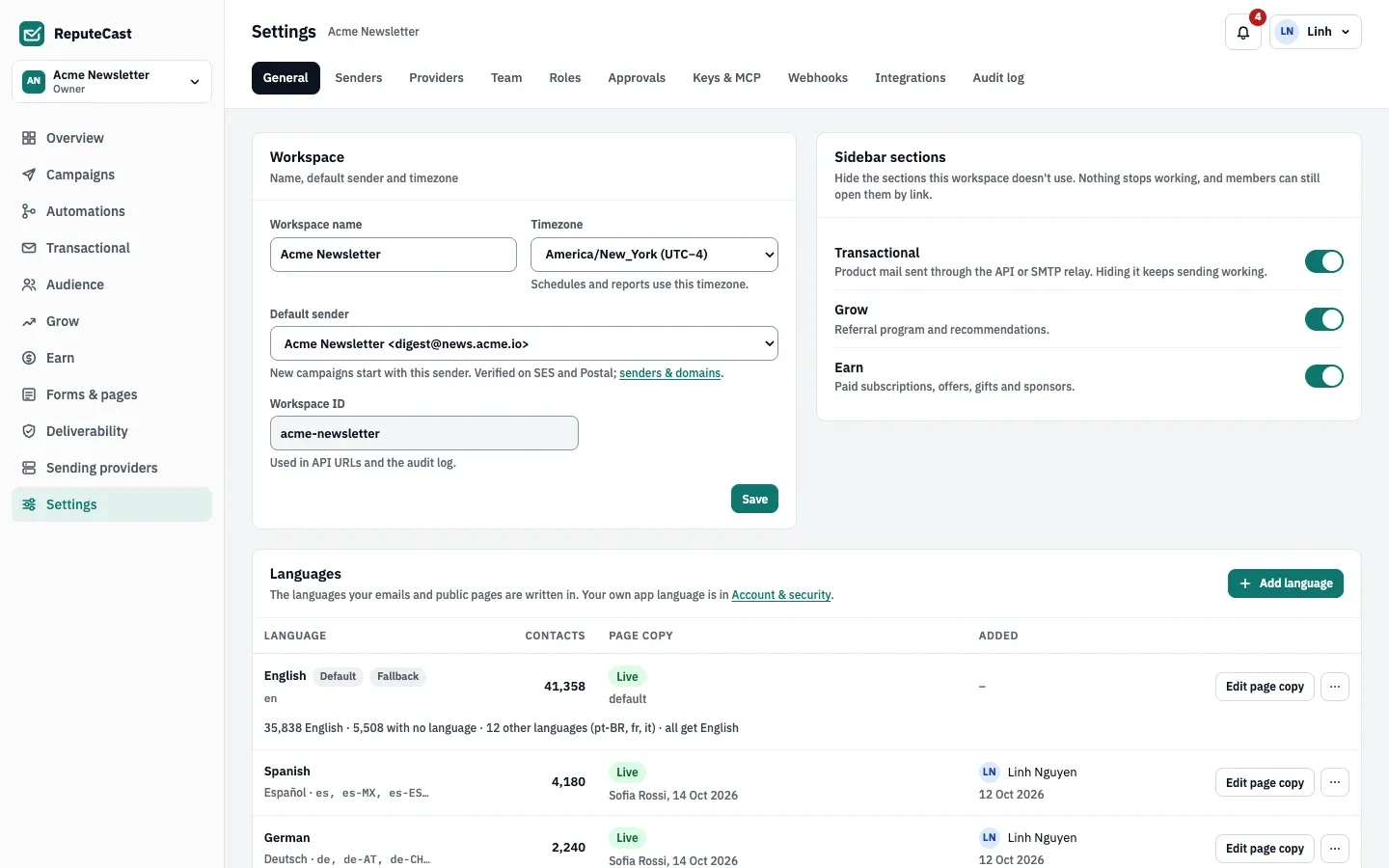Click the ReputeCast logo icon
Screen dimensions: 1389x868
click(32, 34)
